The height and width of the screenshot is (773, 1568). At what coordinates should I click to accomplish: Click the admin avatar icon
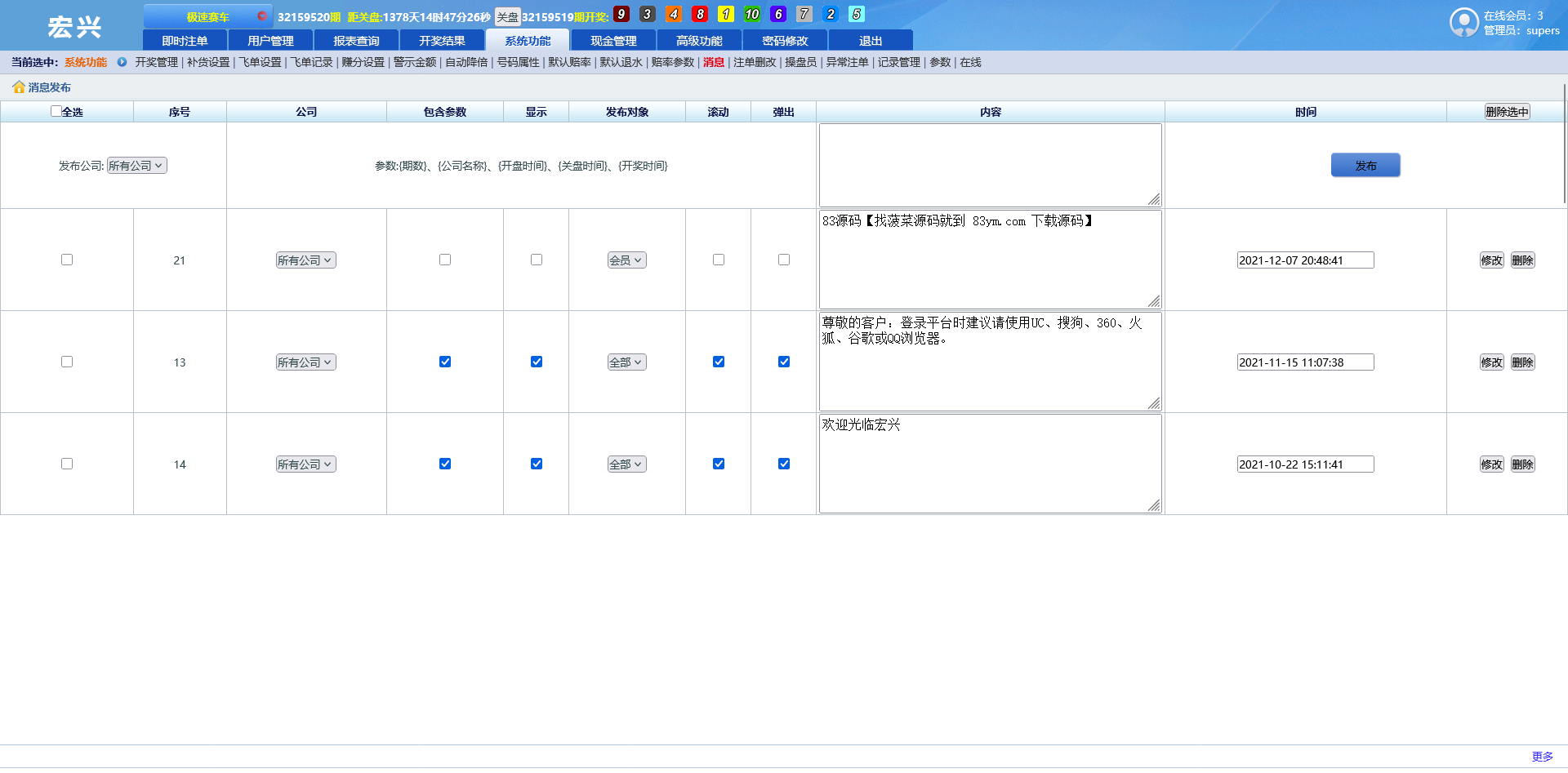point(1464,22)
